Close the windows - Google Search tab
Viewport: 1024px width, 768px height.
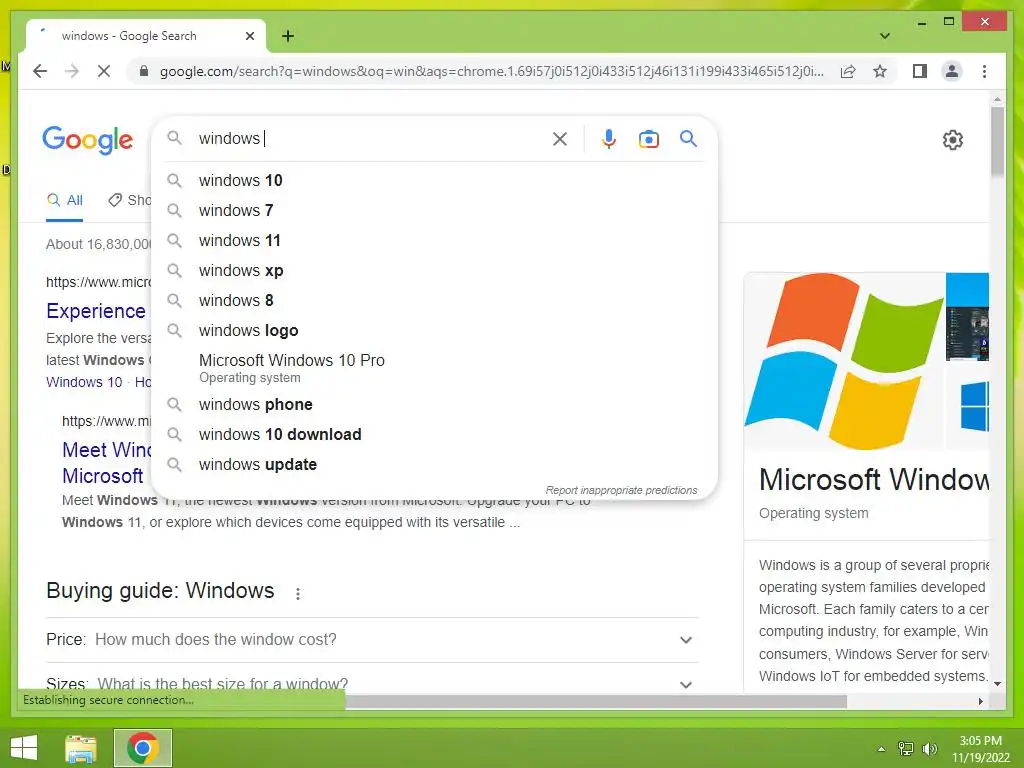[249, 36]
